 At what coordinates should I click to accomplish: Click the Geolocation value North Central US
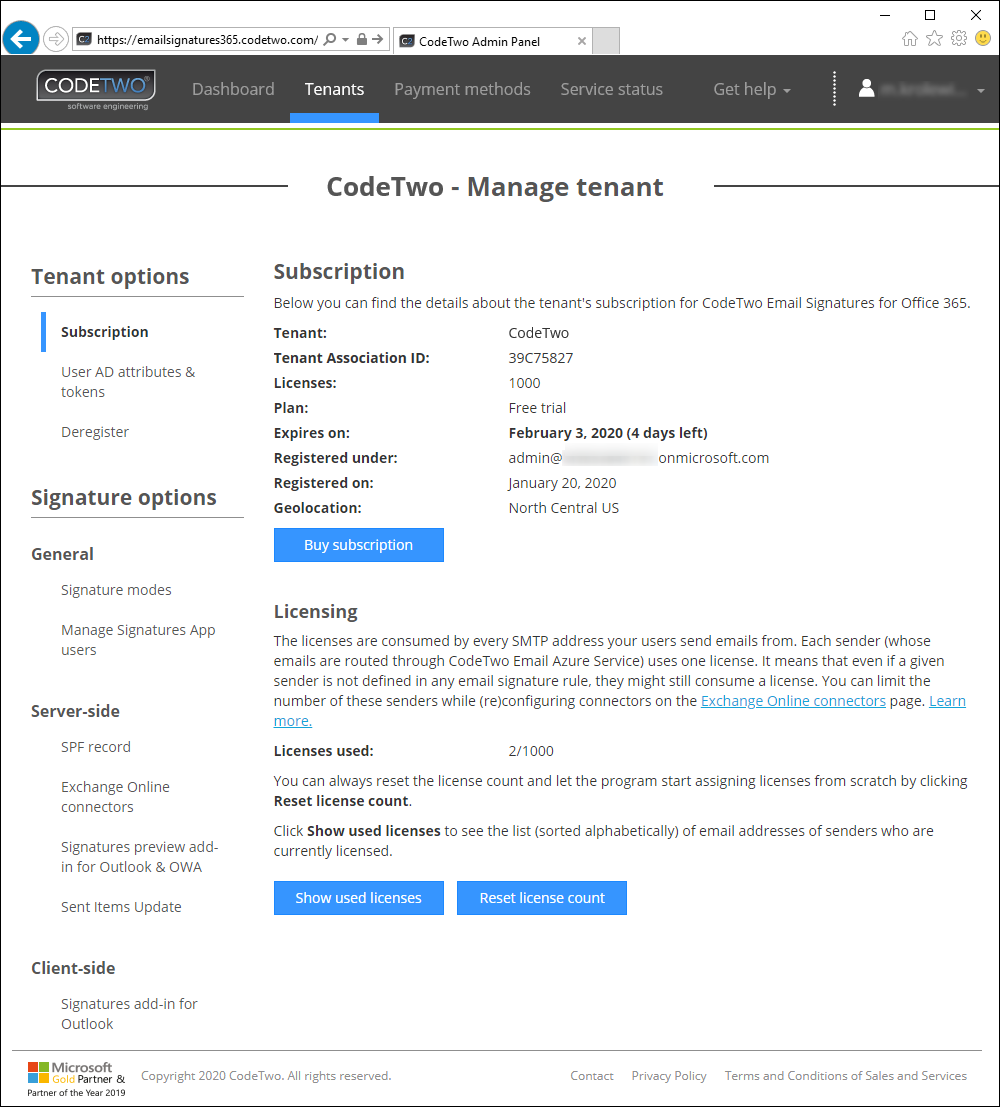point(564,508)
